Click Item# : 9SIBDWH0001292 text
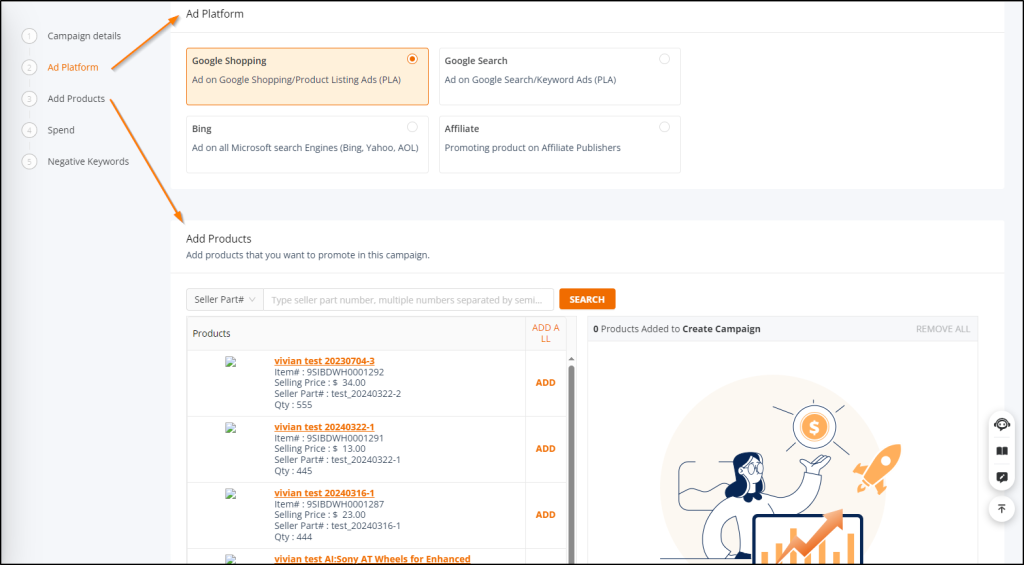 (x=329, y=372)
